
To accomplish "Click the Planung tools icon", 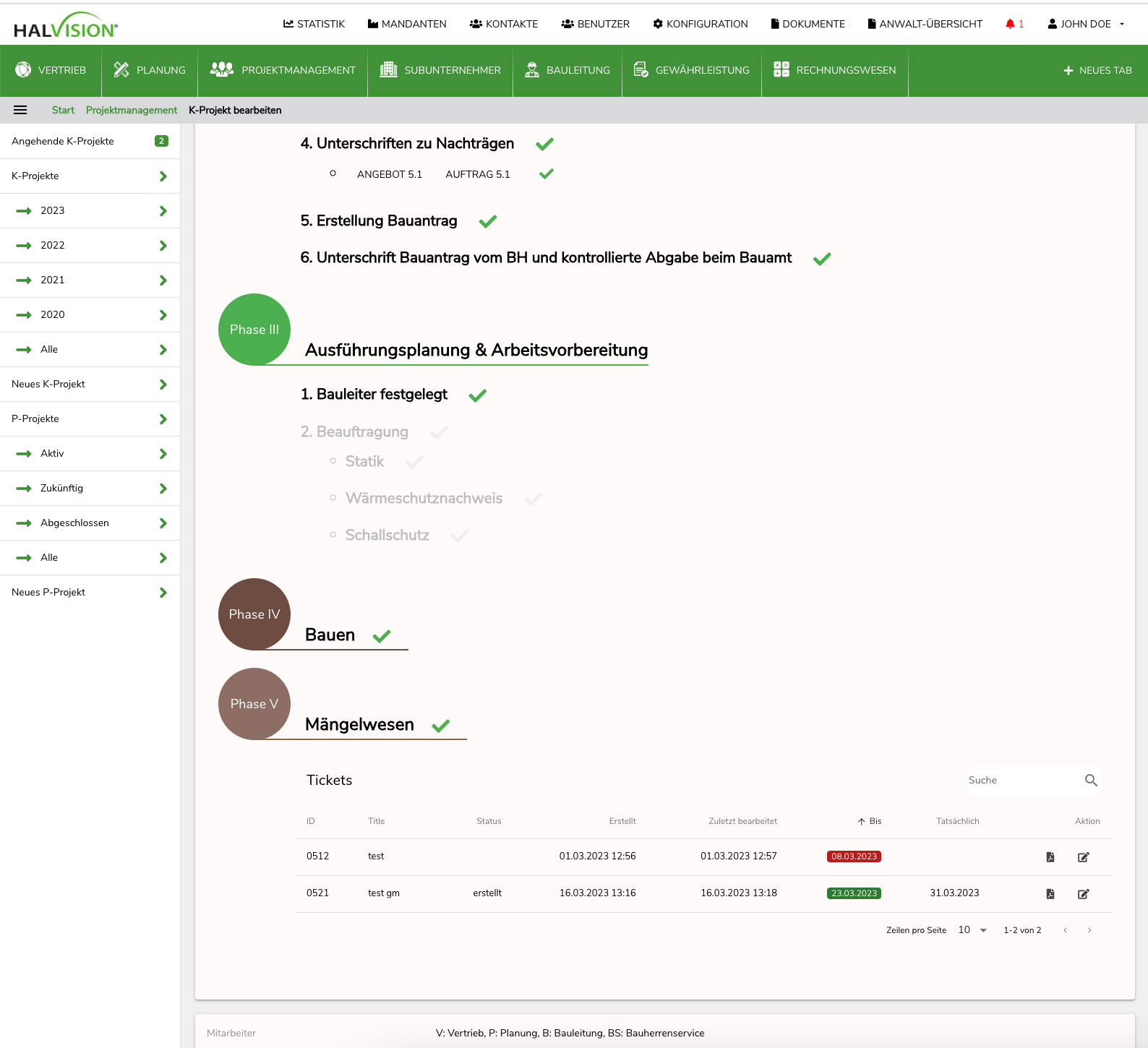I will coord(121,69).
